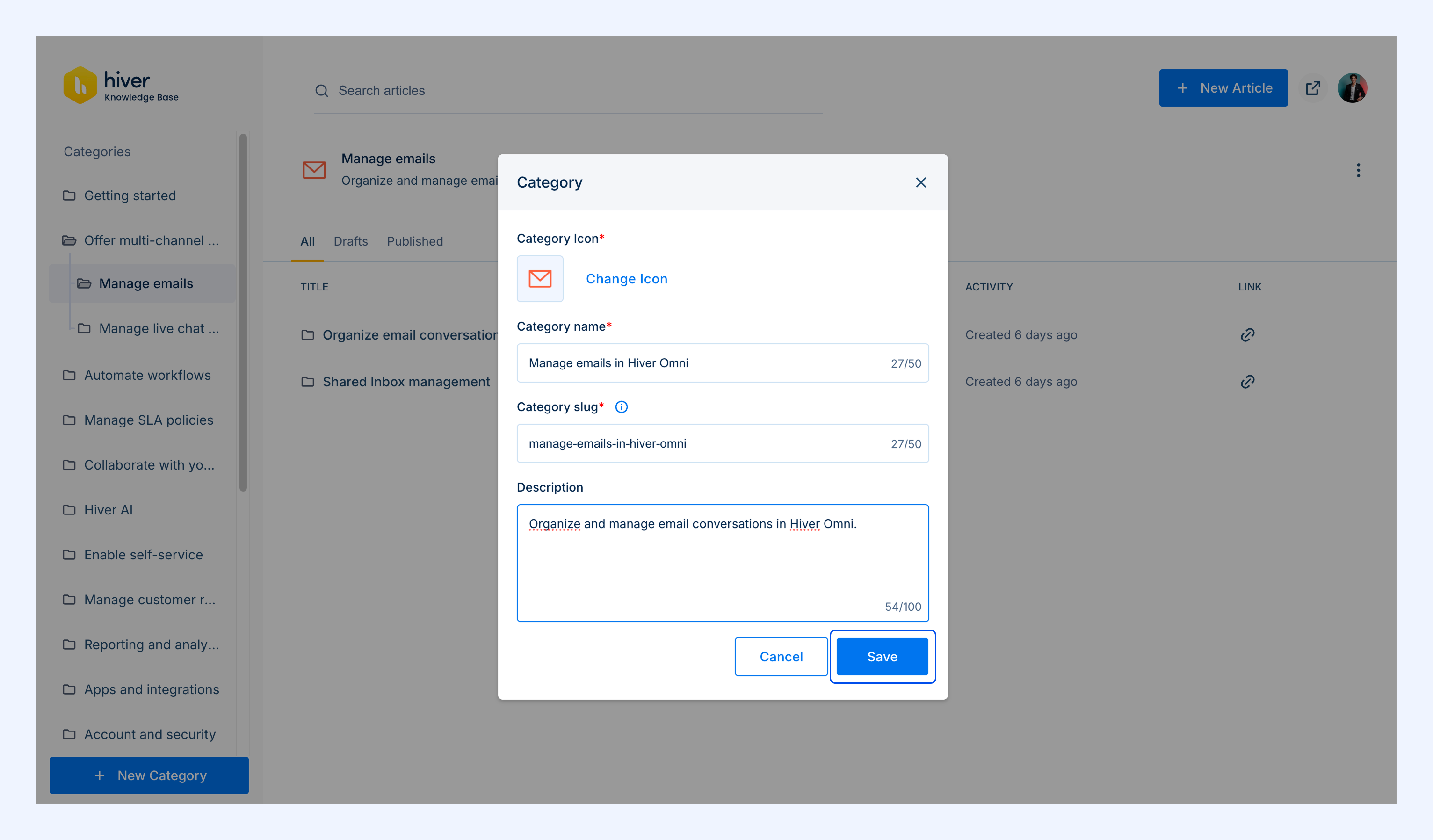1433x840 pixels.
Task: Open Shared Inbox management row
Action: click(x=406, y=382)
